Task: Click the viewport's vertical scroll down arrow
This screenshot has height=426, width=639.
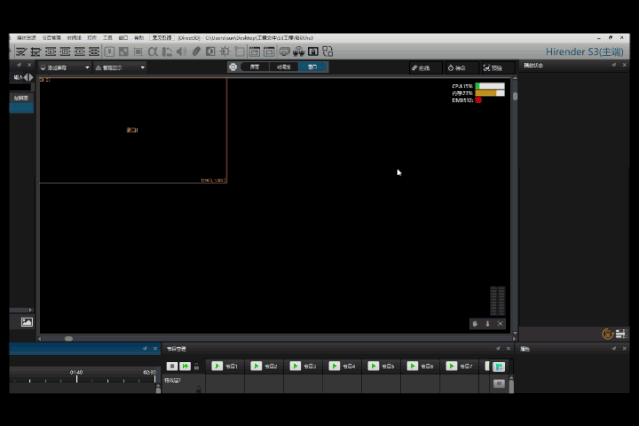Action: click(x=515, y=333)
